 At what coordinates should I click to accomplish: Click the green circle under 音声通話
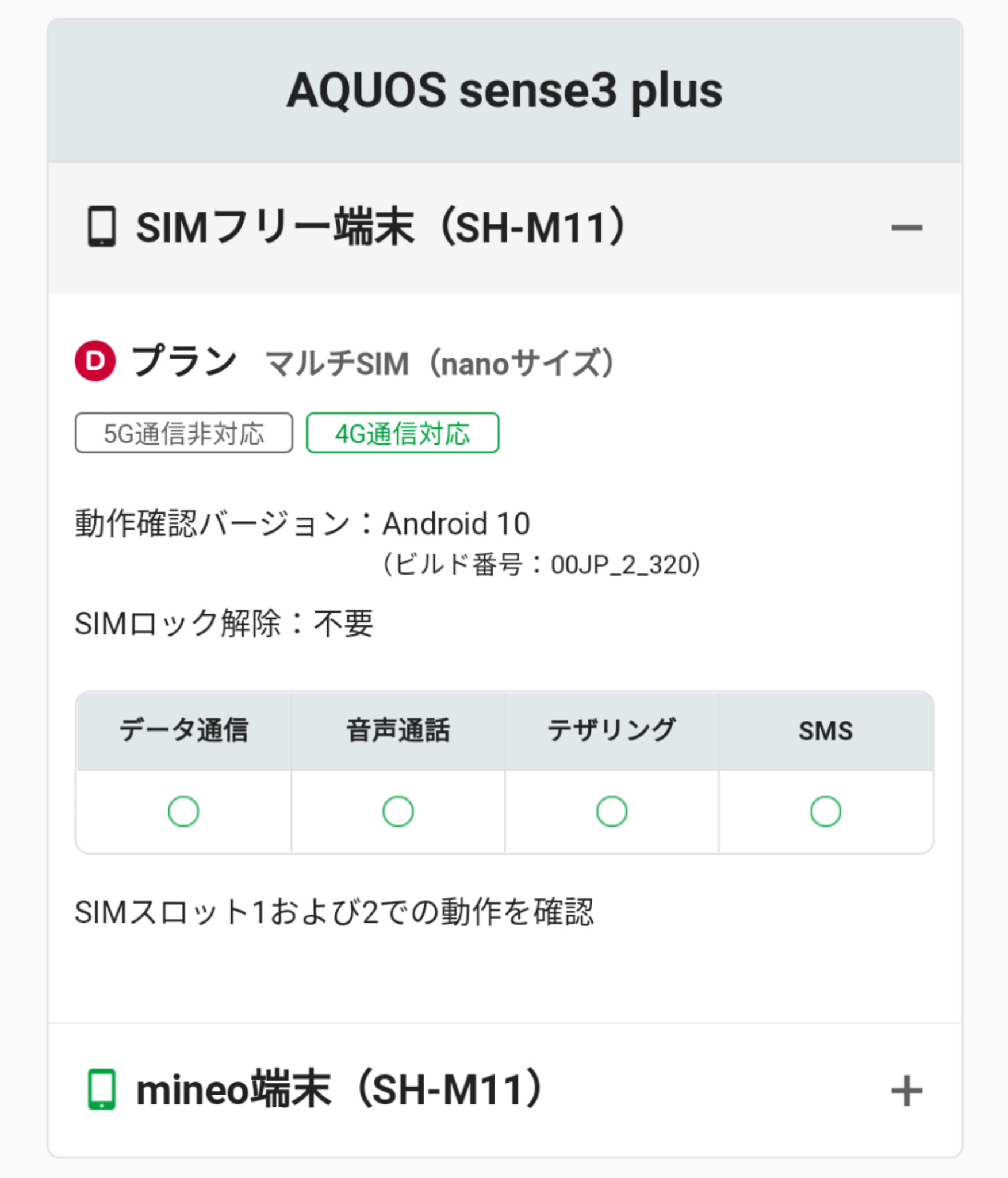(398, 811)
